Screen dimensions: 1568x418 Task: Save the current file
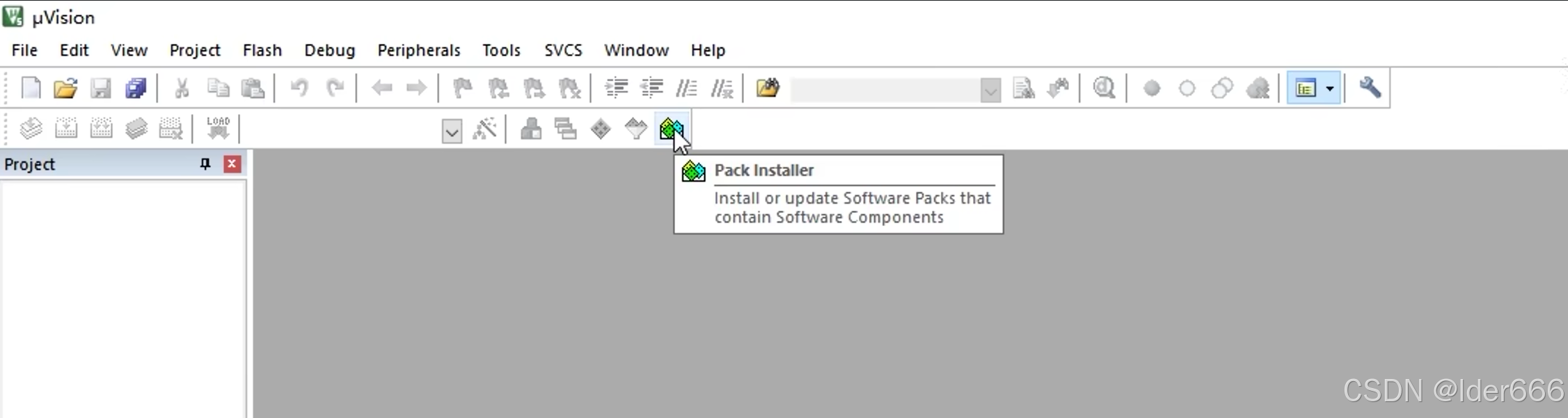(101, 88)
